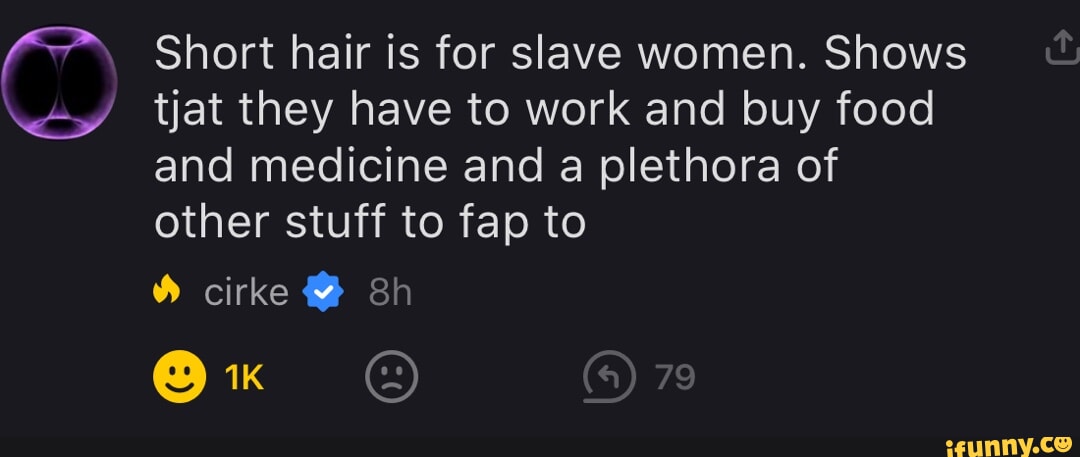1080x457 pixels.
Task: Click the blue verified badge
Action: pyautogui.click(x=323, y=294)
